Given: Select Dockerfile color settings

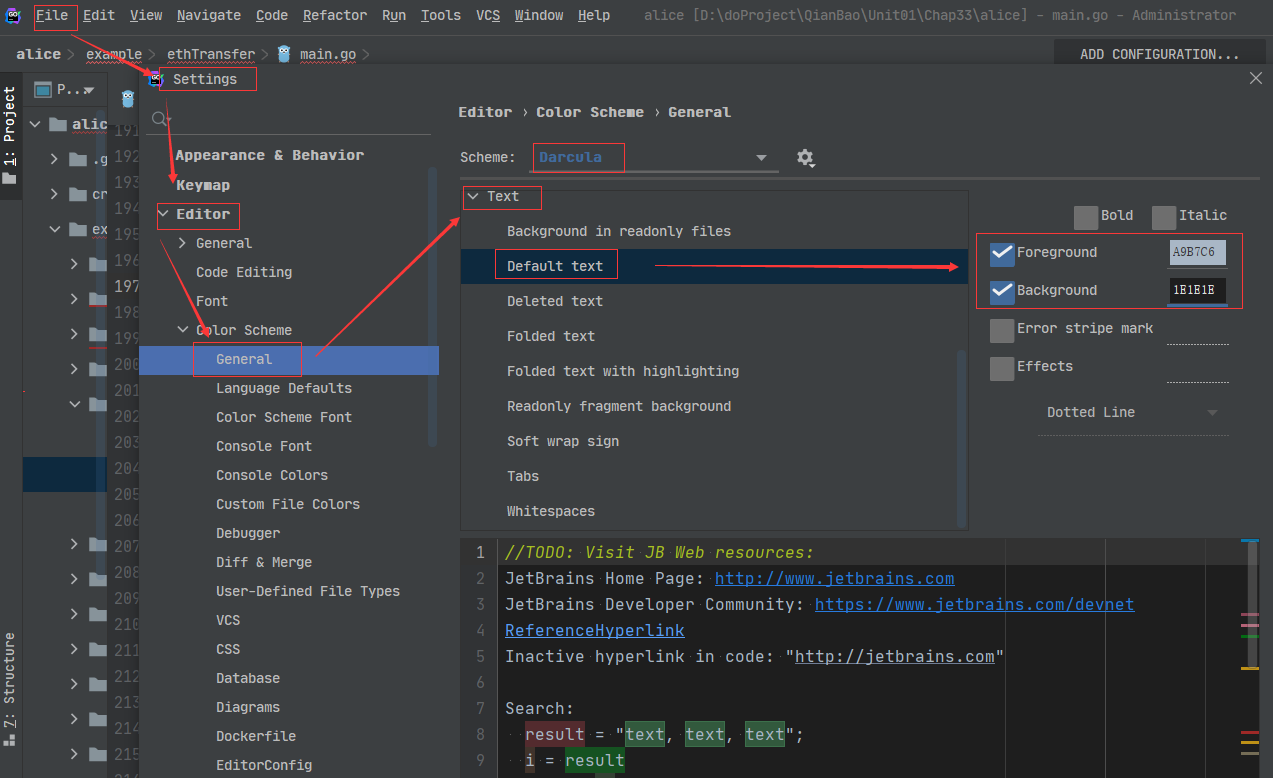Looking at the screenshot, I should [256, 736].
